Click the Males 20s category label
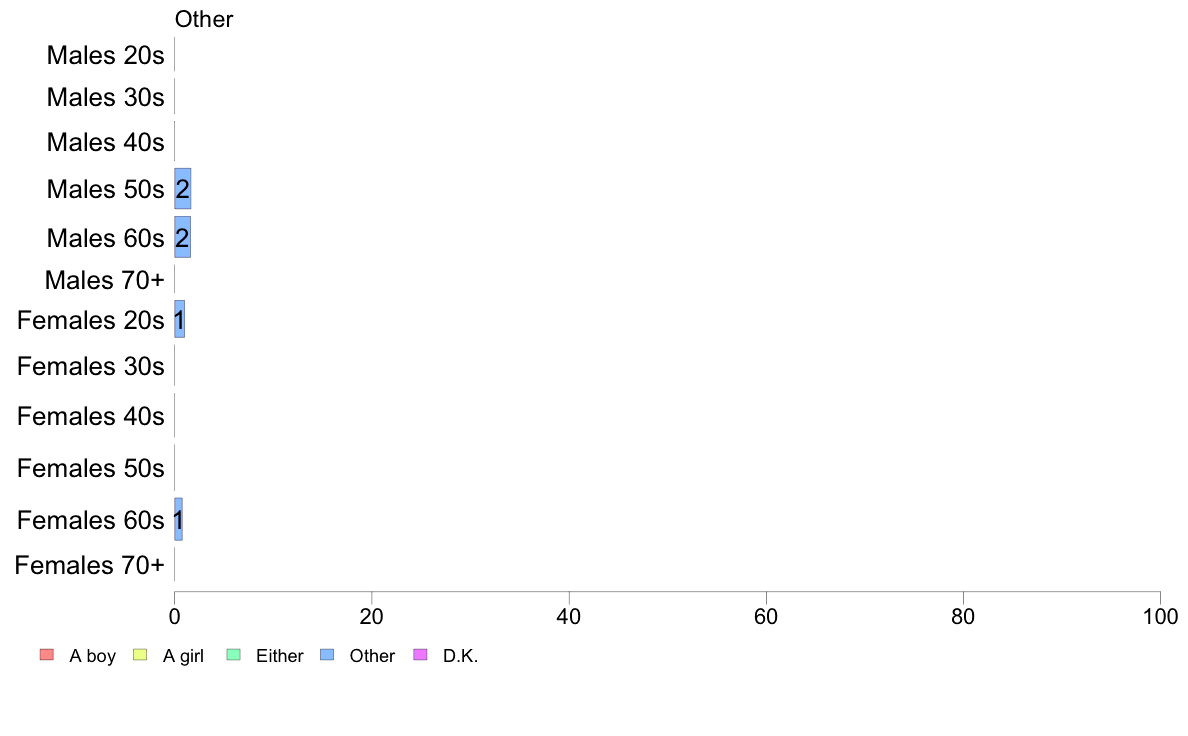 [x=105, y=55]
